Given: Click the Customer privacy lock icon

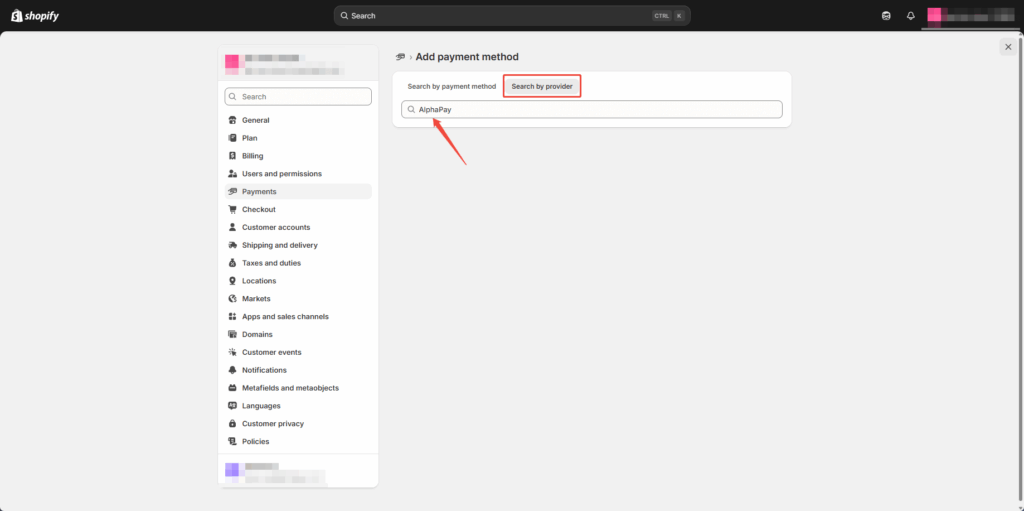Looking at the screenshot, I should [232, 424].
